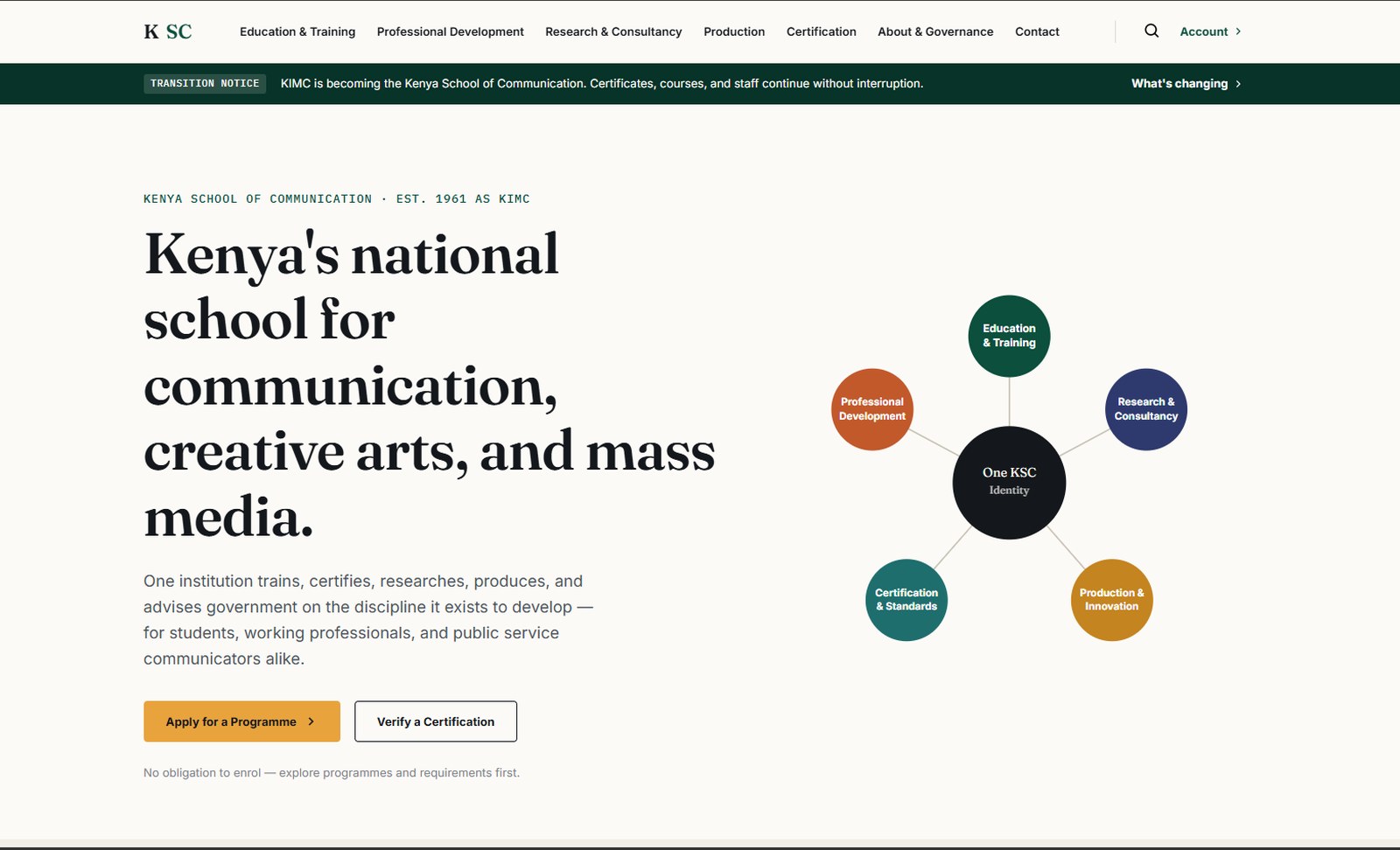
Task: Click the central One KSC Identity circle
Action: (x=1009, y=483)
